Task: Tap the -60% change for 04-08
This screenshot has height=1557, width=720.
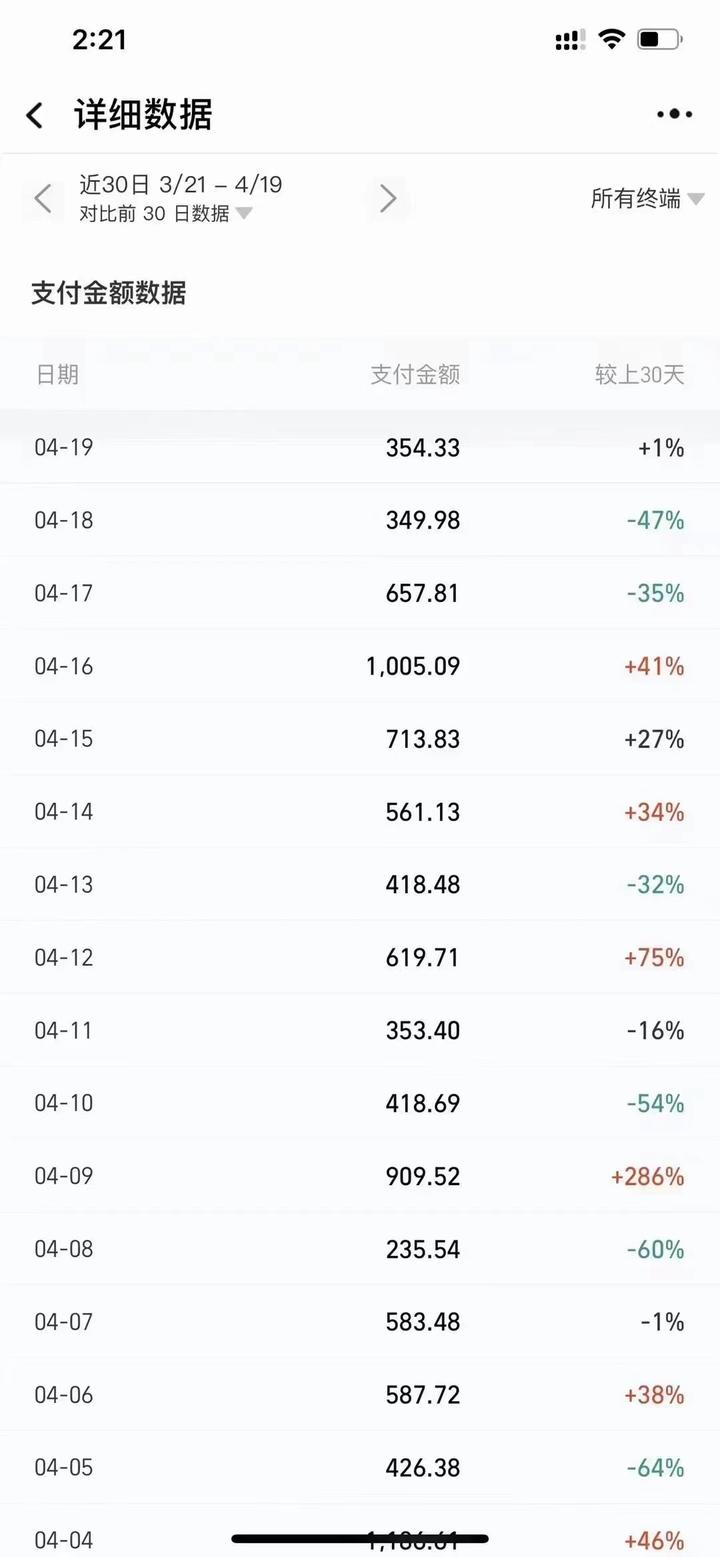Action: pyautogui.click(x=655, y=1249)
